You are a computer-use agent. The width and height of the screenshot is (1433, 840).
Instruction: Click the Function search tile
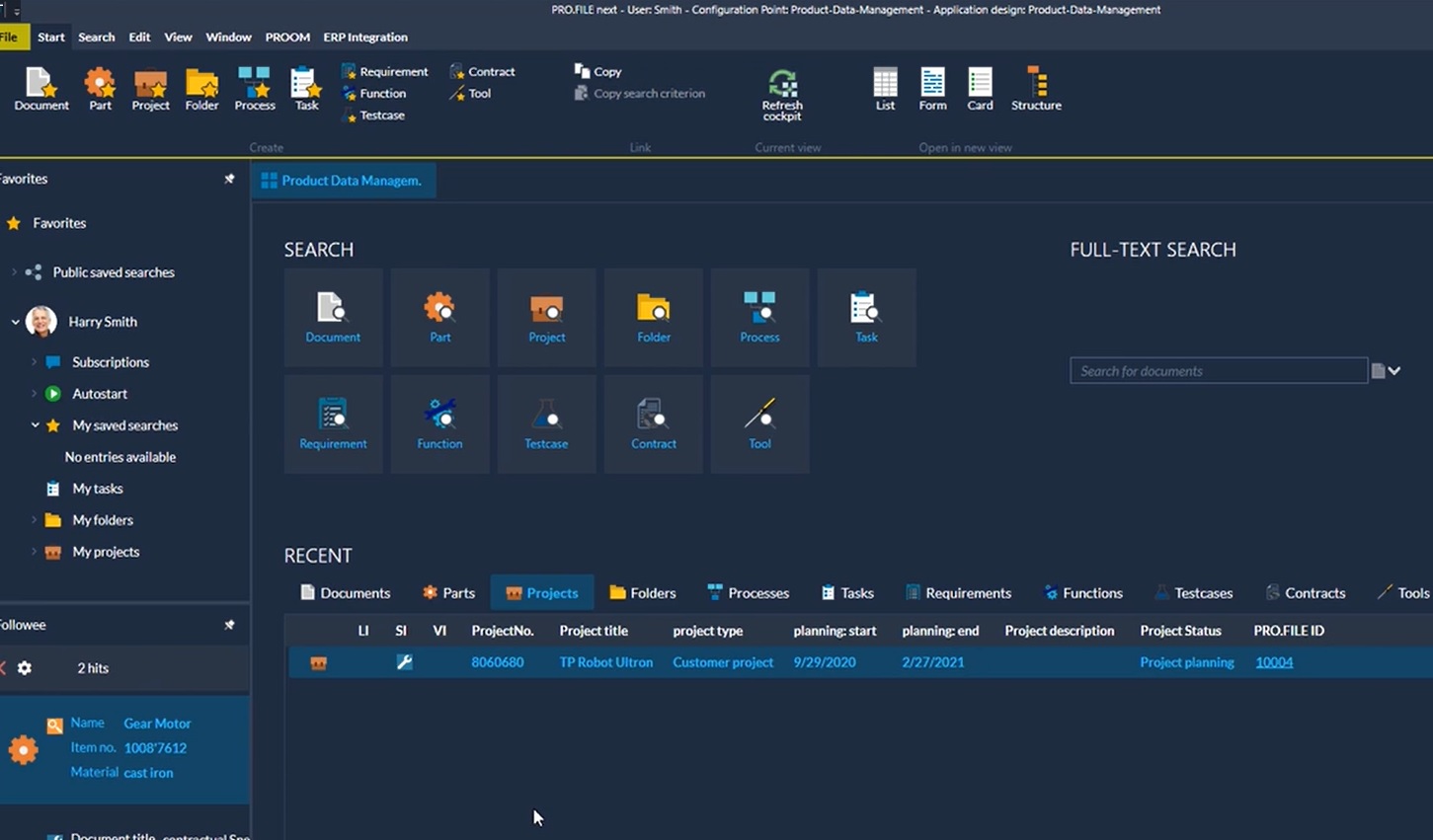point(439,424)
